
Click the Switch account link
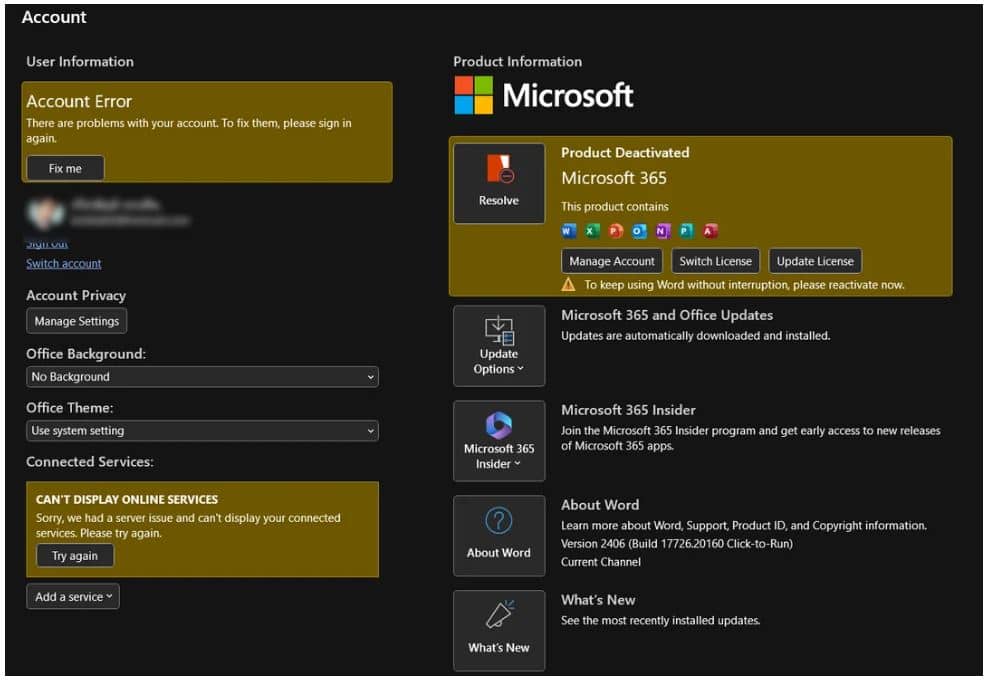pyautogui.click(x=64, y=265)
